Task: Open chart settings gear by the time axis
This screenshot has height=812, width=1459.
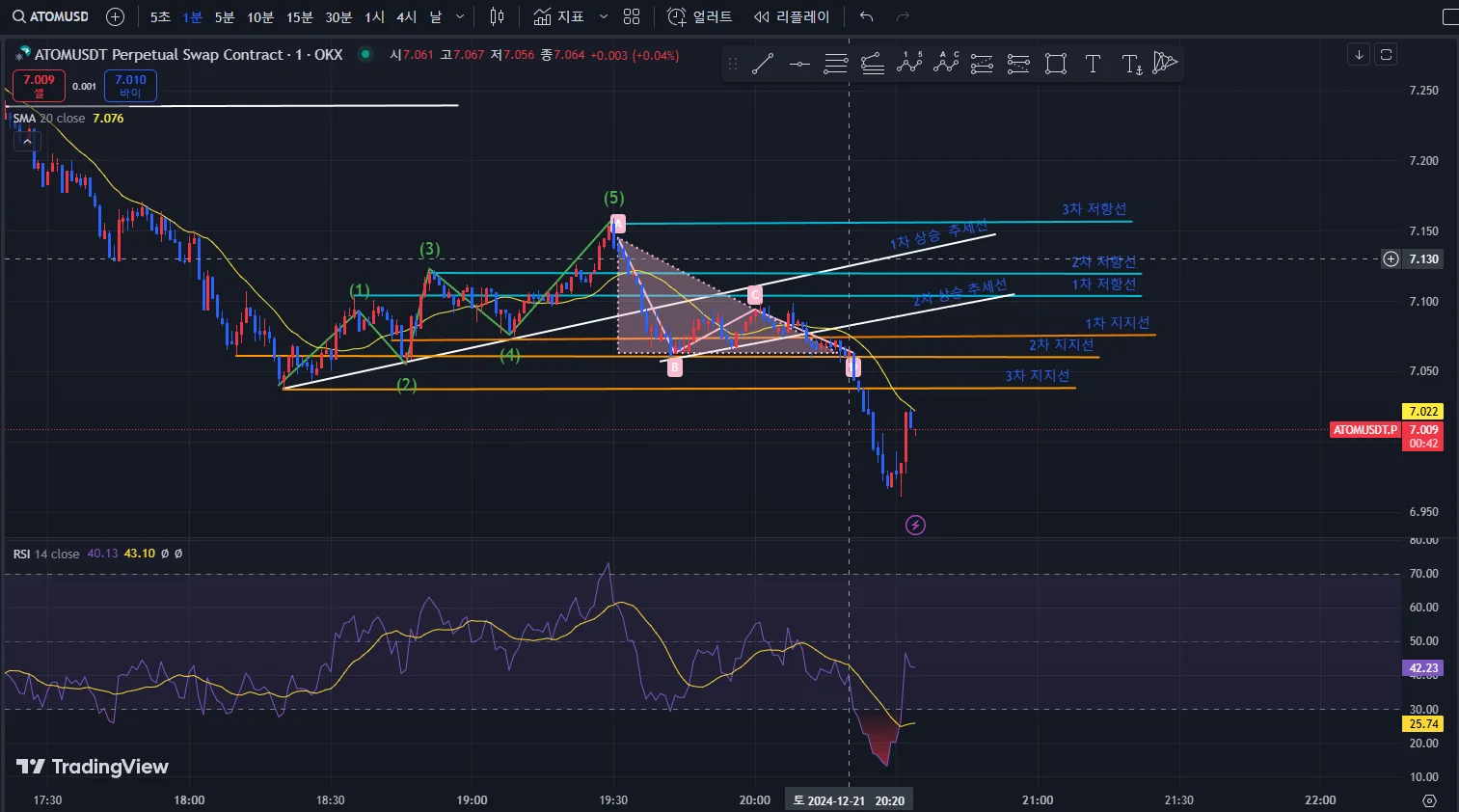Action: [x=1429, y=800]
